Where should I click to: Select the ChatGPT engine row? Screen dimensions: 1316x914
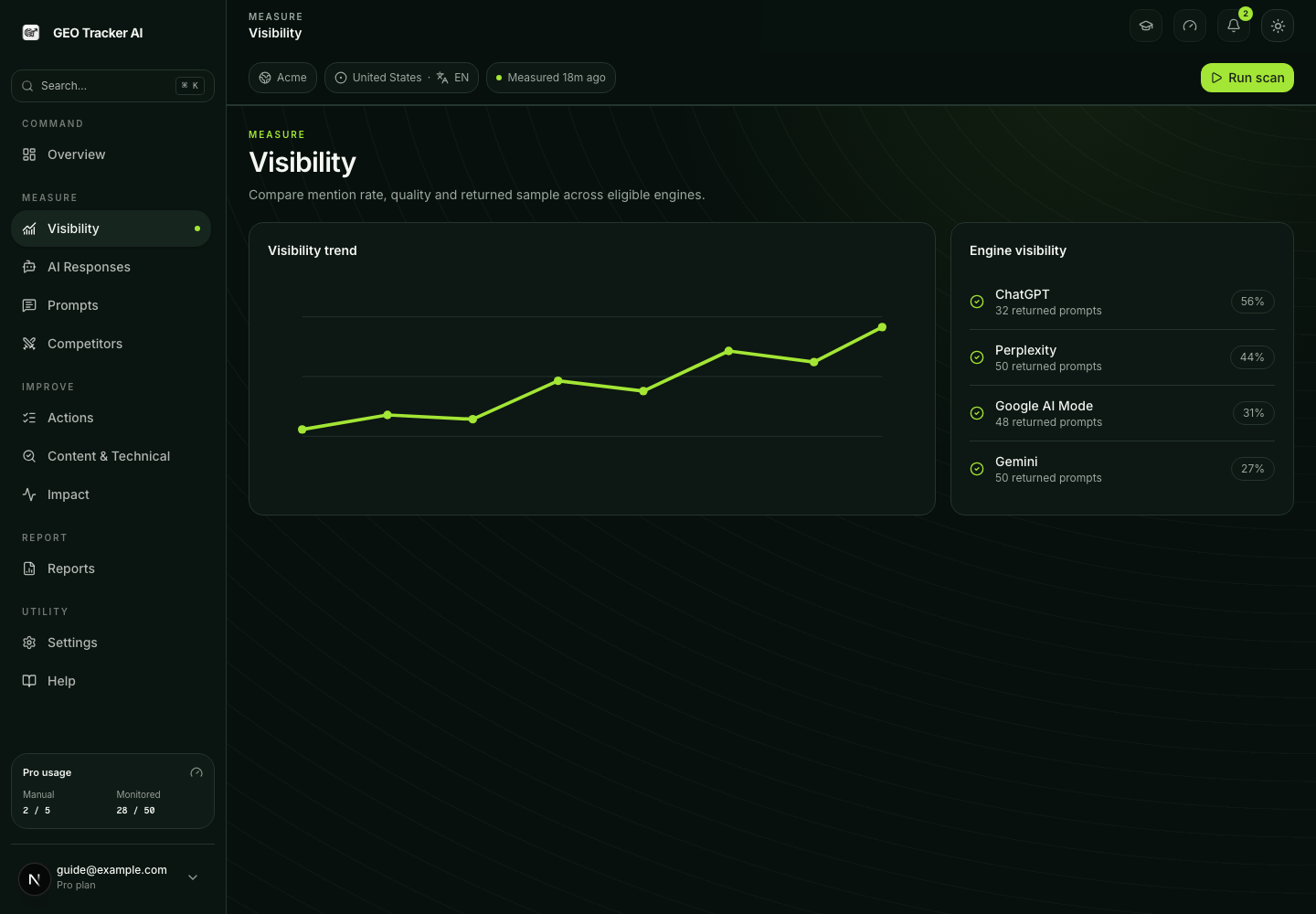pyautogui.click(x=1122, y=302)
